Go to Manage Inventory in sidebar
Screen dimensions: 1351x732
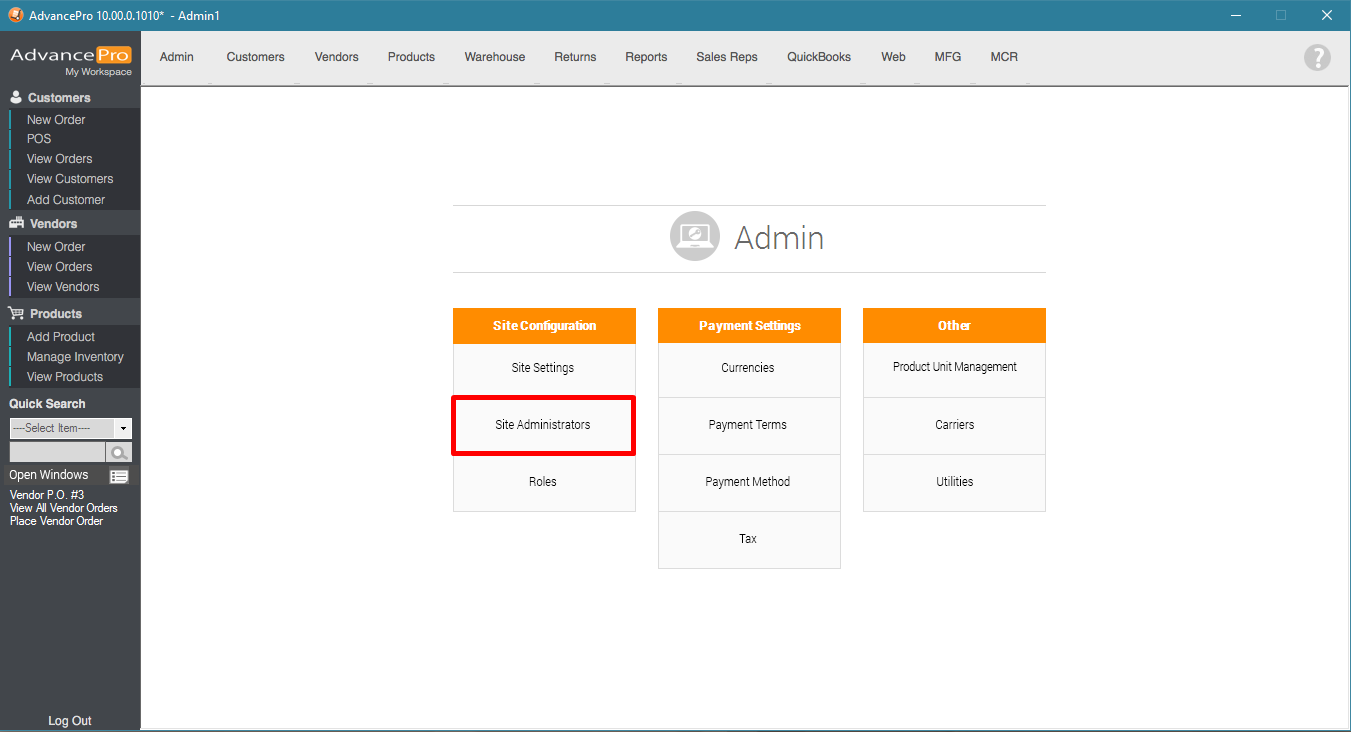tap(75, 357)
